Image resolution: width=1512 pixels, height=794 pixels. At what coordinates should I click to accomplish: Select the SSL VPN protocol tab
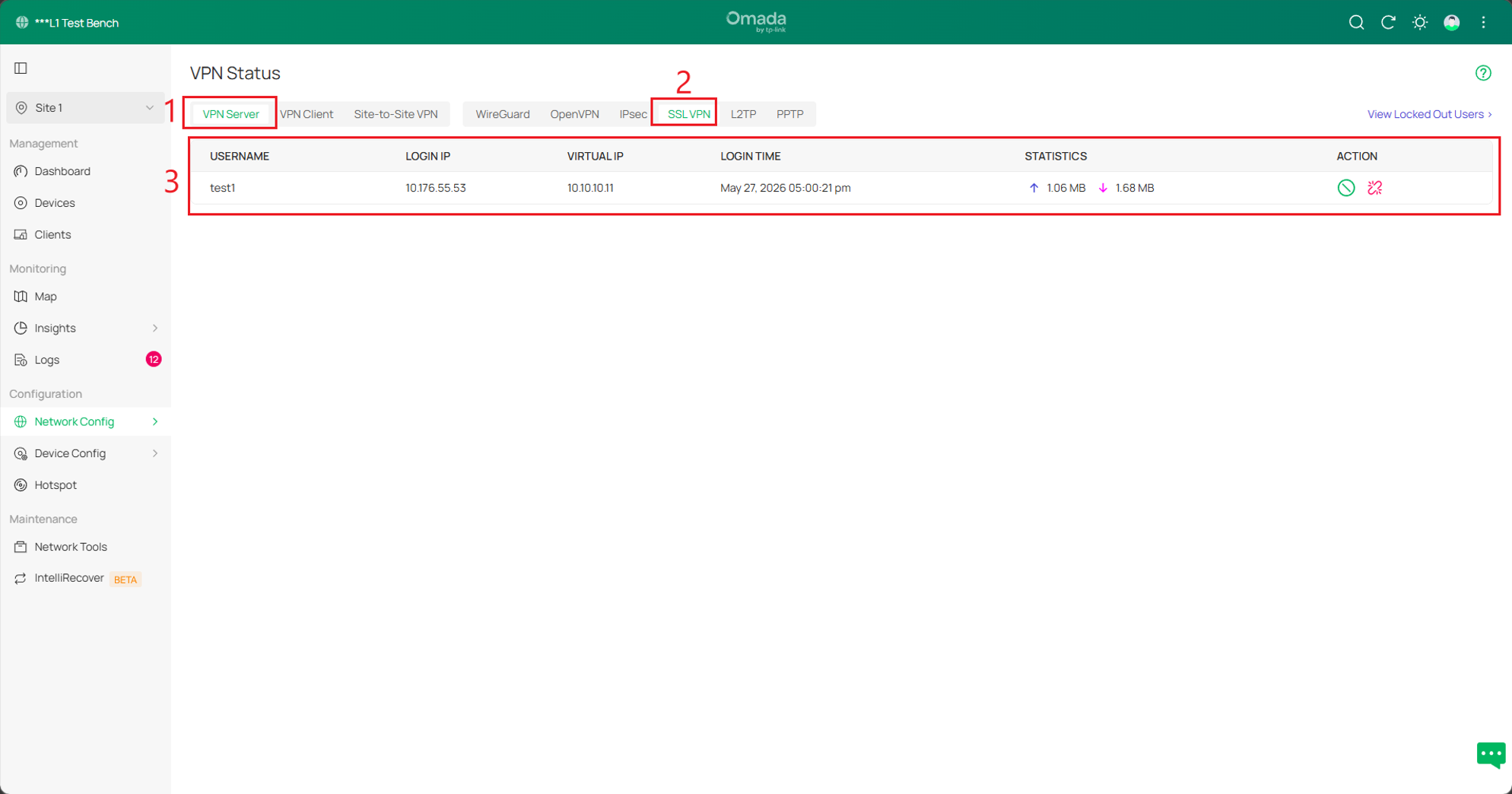689,114
